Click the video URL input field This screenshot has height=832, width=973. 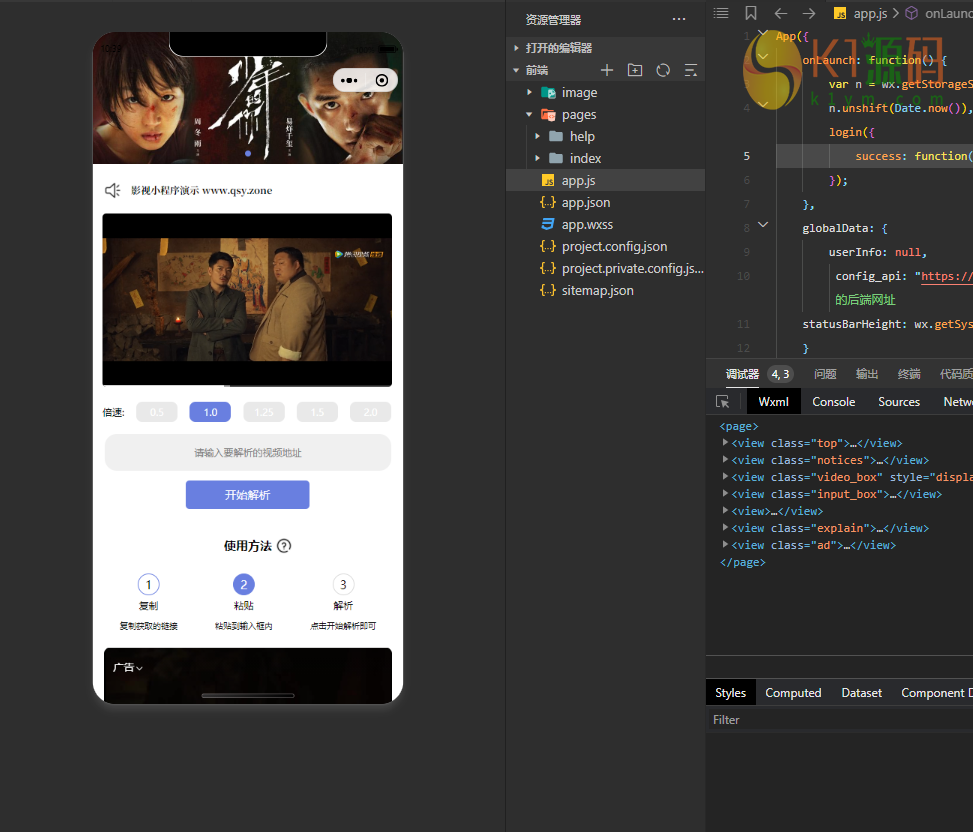click(247, 453)
